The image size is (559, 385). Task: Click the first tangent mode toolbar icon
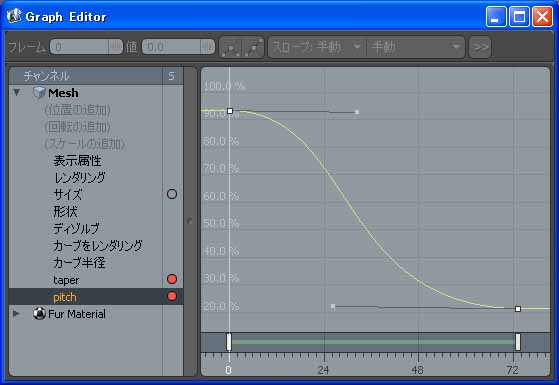[x=231, y=47]
